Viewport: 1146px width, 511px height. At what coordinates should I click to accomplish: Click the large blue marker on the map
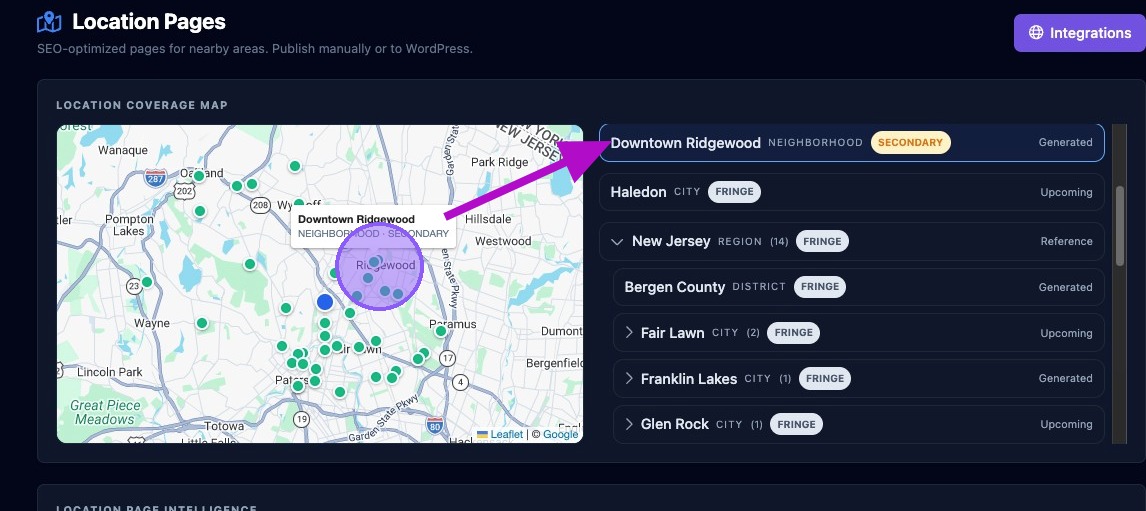click(325, 302)
